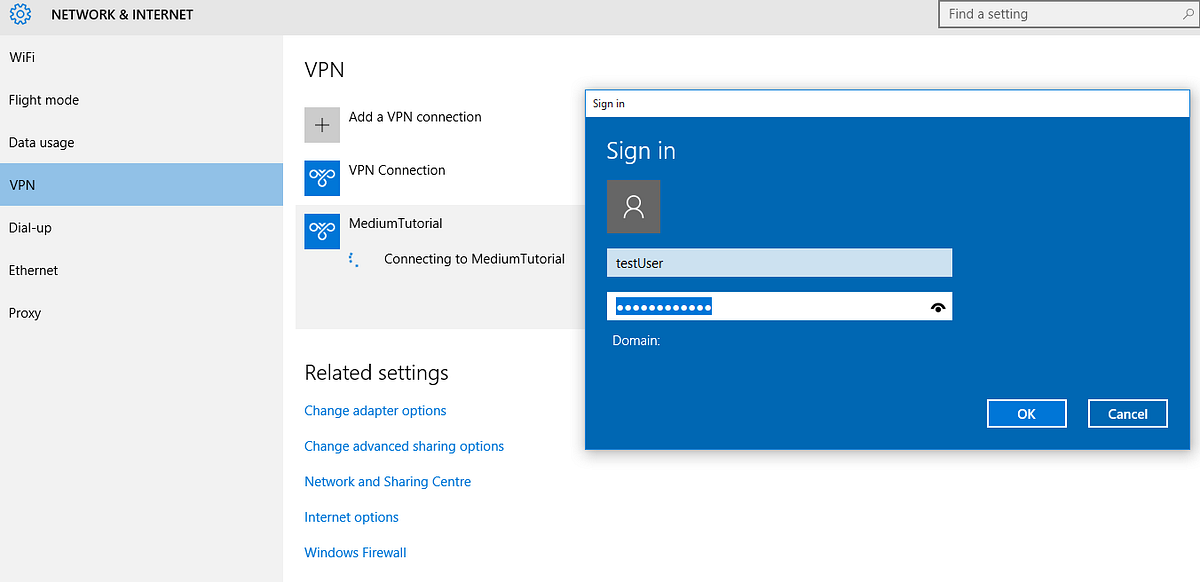This screenshot has height=582, width=1200.
Task: Reveal password with the eye icon
Action: [938, 307]
